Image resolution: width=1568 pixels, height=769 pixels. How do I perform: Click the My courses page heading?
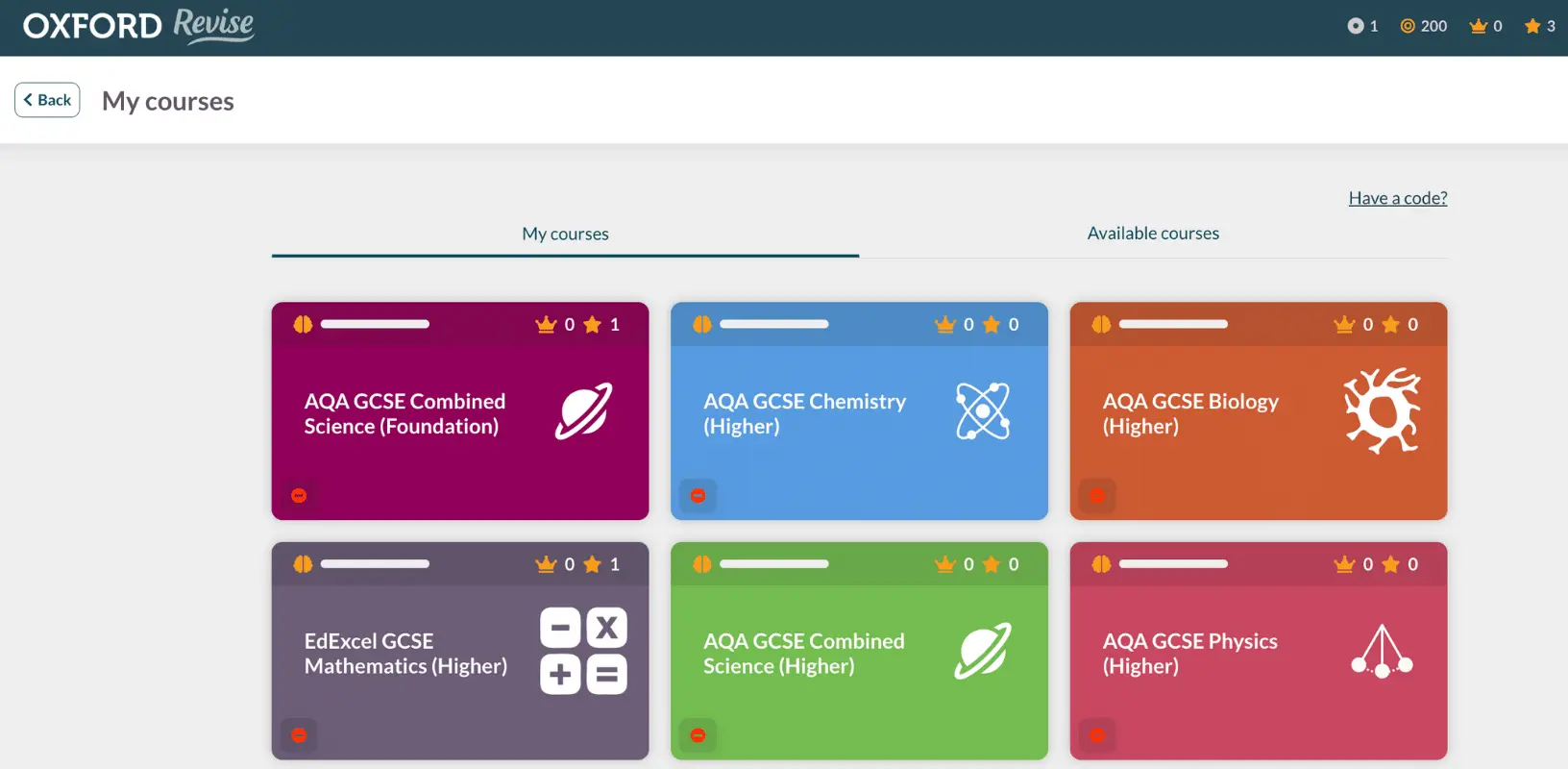(168, 101)
